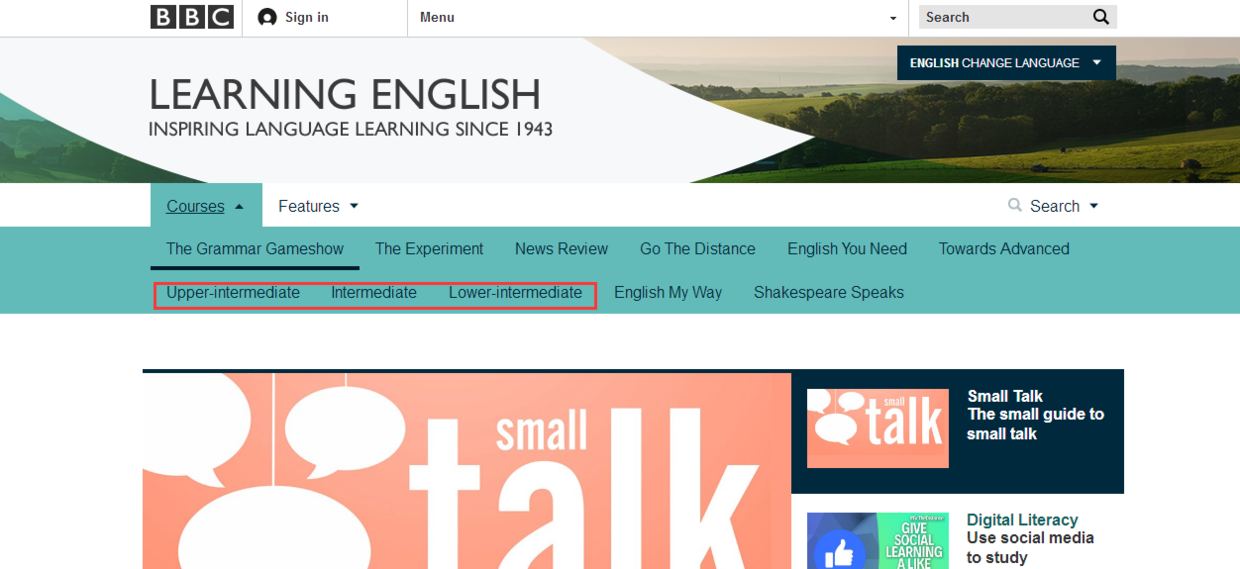The width and height of the screenshot is (1240, 569).
Task: Click the BBC Search input field
Action: coord(1005,17)
